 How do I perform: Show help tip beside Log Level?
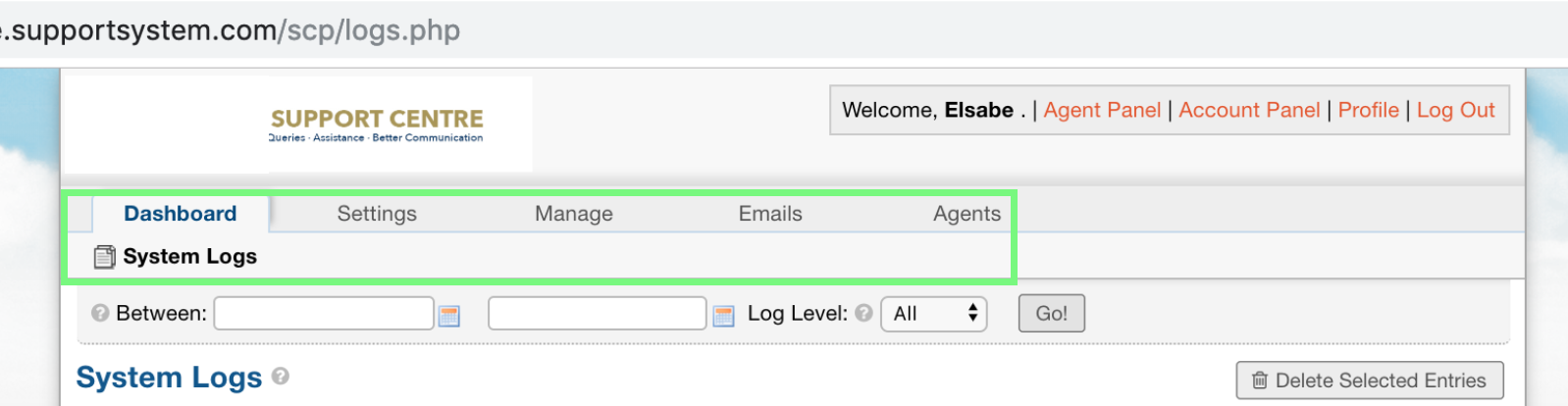tap(863, 313)
